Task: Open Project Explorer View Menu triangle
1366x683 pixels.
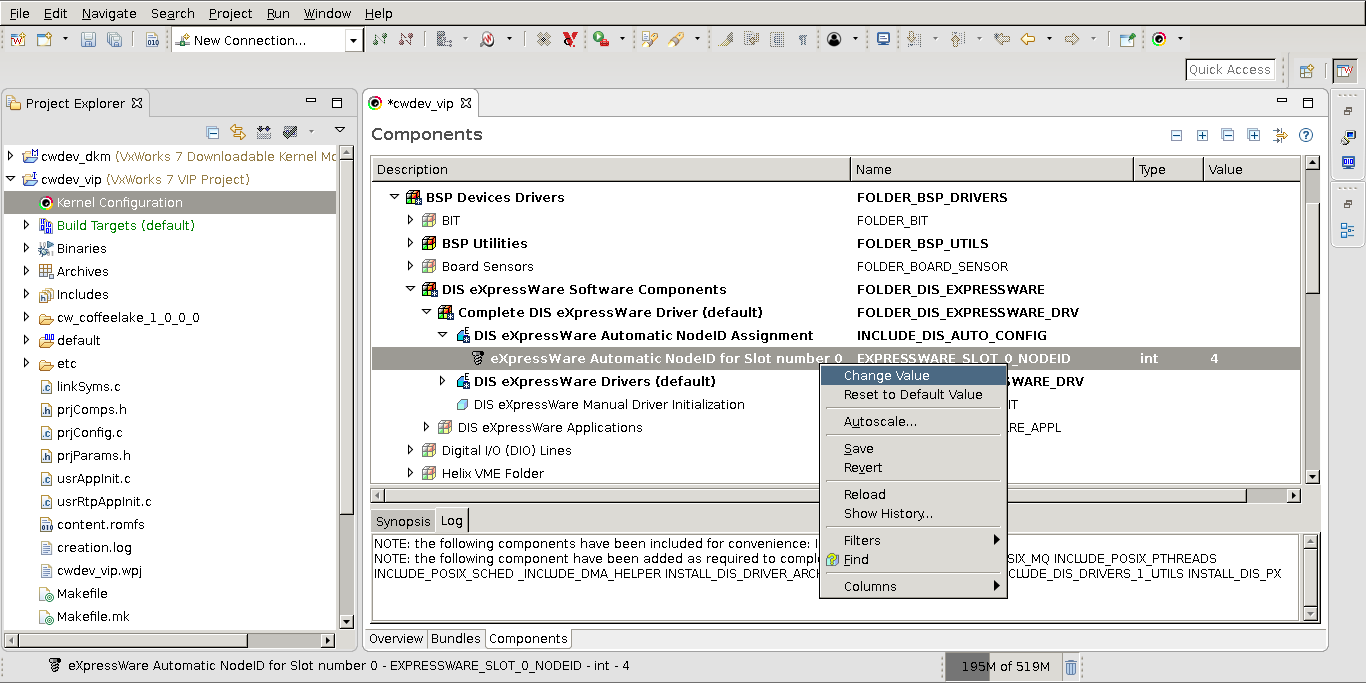Action: [340, 130]
